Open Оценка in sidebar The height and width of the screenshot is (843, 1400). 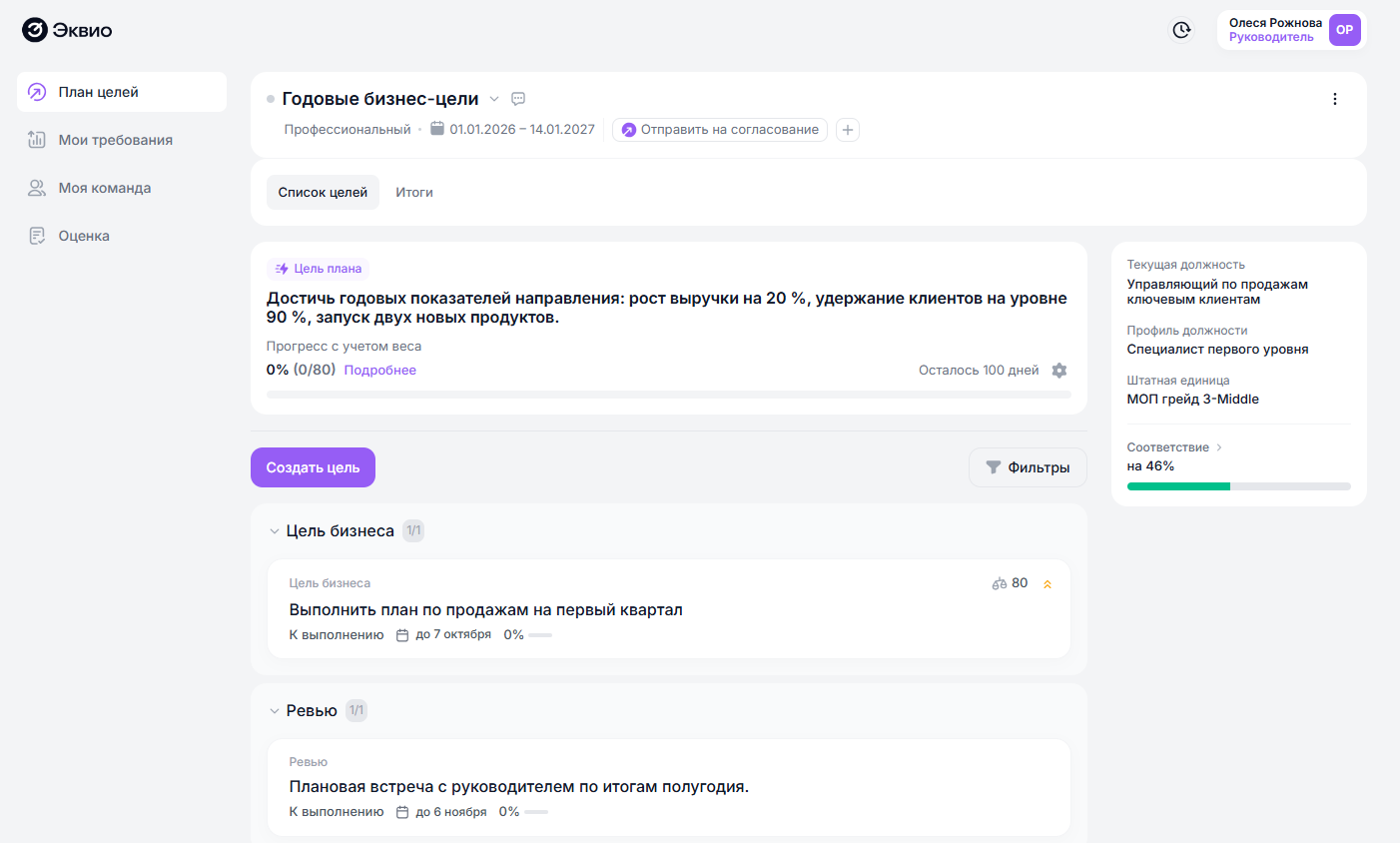122,236
